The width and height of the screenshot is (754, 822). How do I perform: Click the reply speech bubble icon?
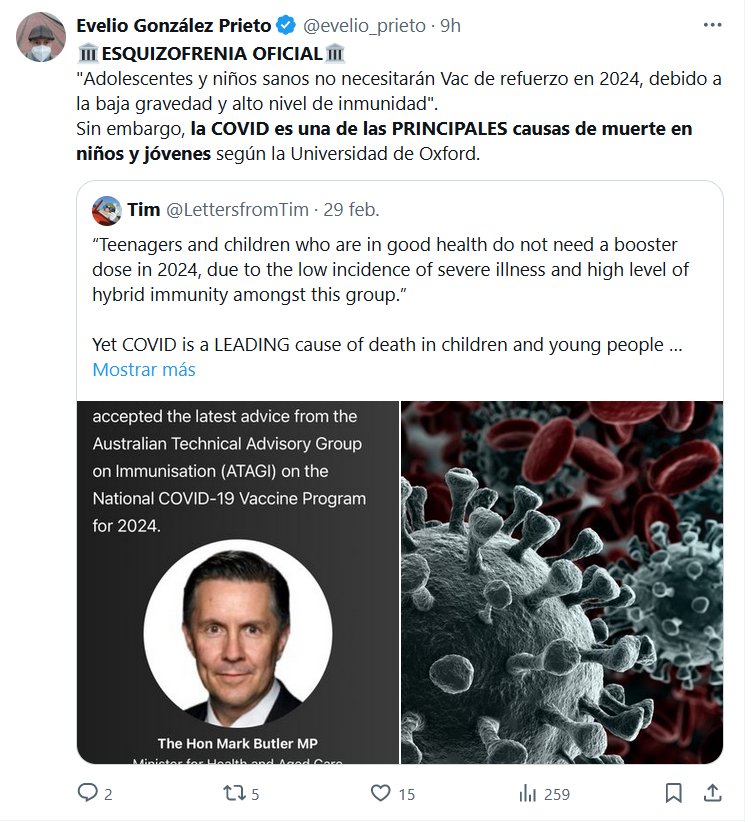coord(88,793)
